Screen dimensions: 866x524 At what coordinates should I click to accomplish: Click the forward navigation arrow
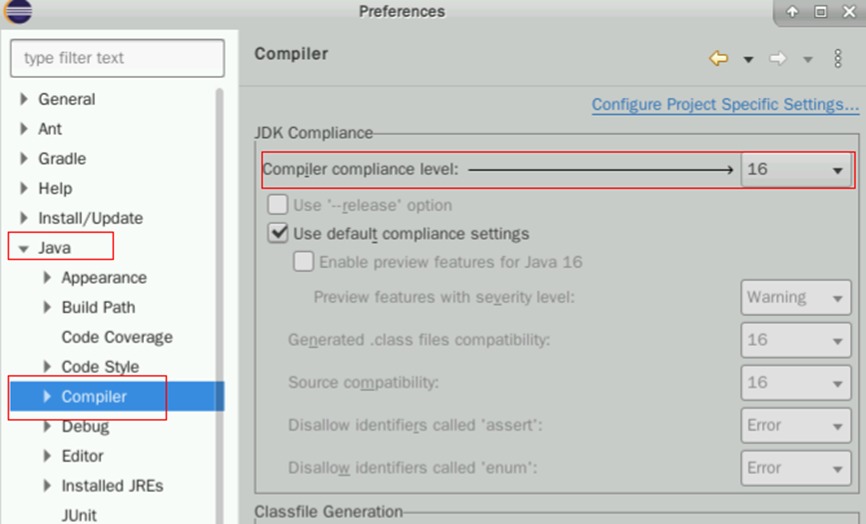777,59
